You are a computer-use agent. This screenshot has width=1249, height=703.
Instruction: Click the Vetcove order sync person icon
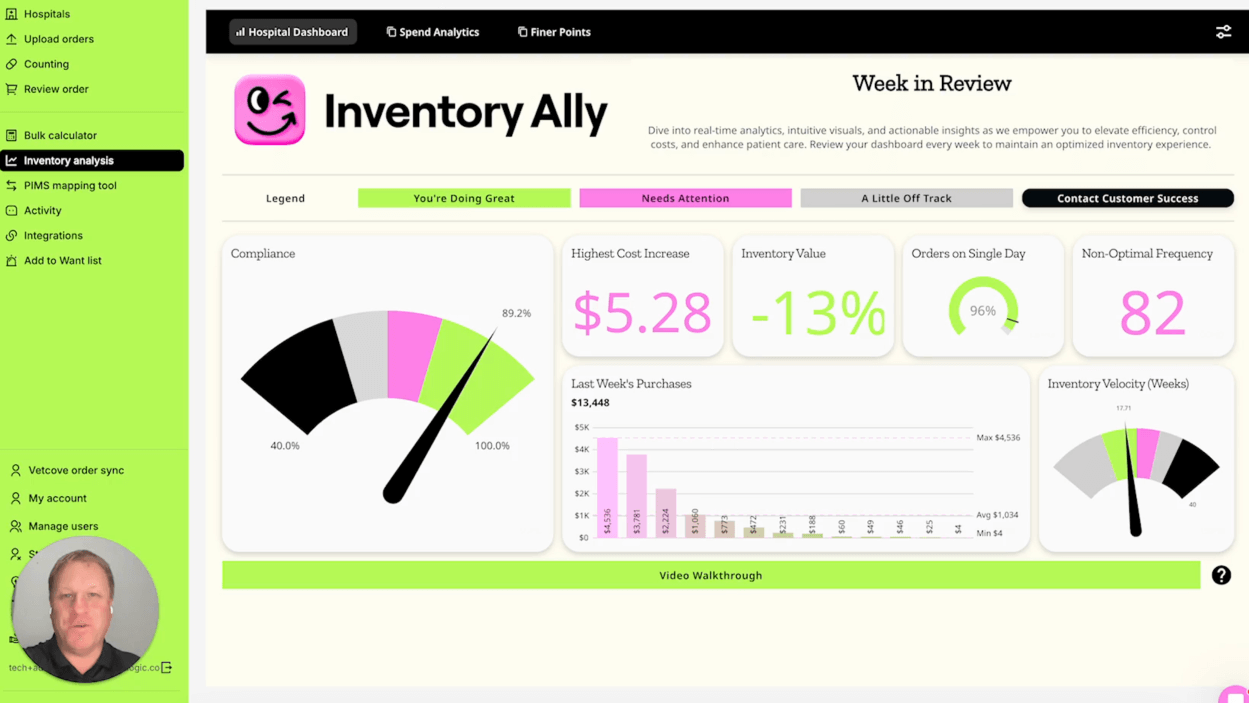point(16,470)
